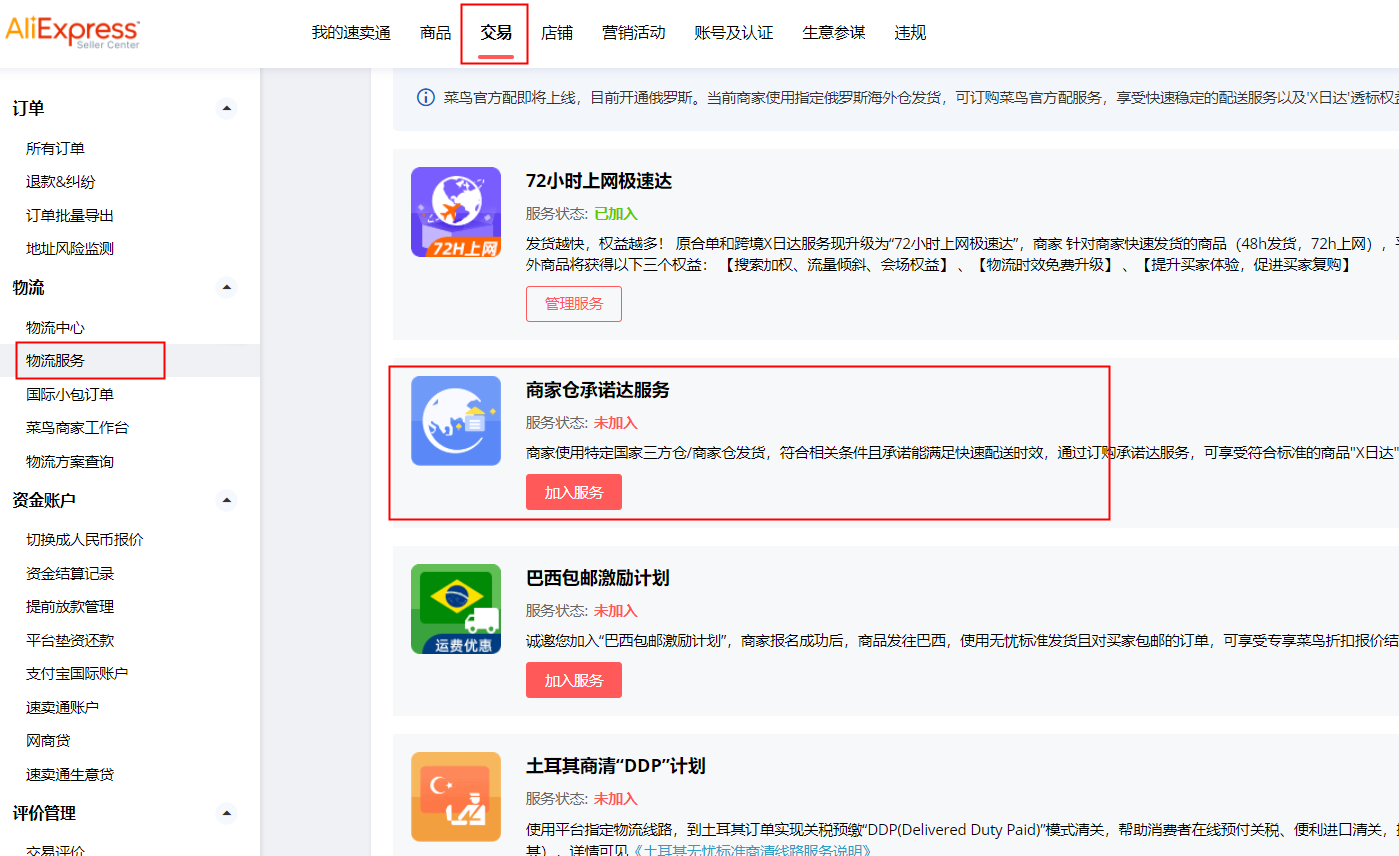Click the 商家仓承诺达服务 title
1399x856 pixels.
(598, 390)
